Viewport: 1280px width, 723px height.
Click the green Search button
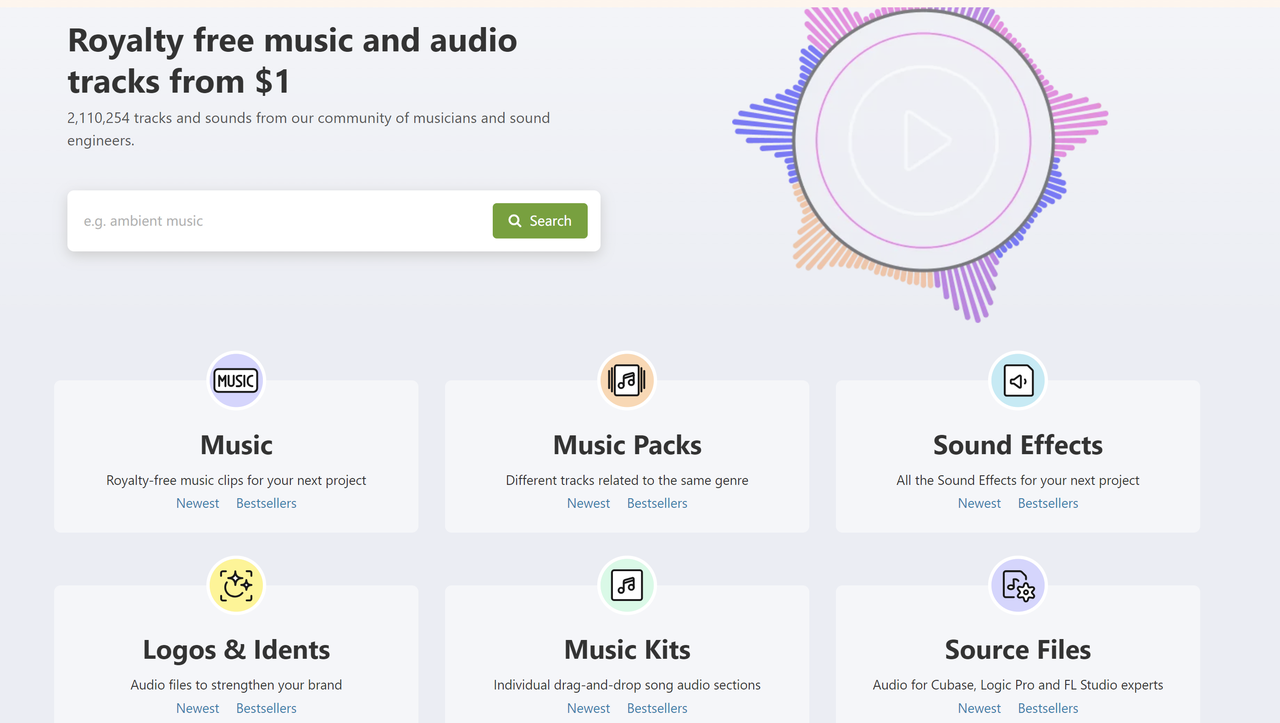click(540, 220)
